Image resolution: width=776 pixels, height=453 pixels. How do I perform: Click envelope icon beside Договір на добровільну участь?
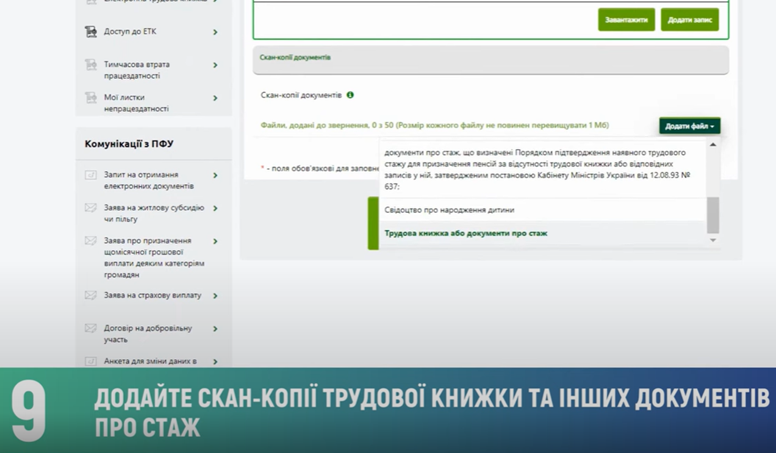click(90, 328)
